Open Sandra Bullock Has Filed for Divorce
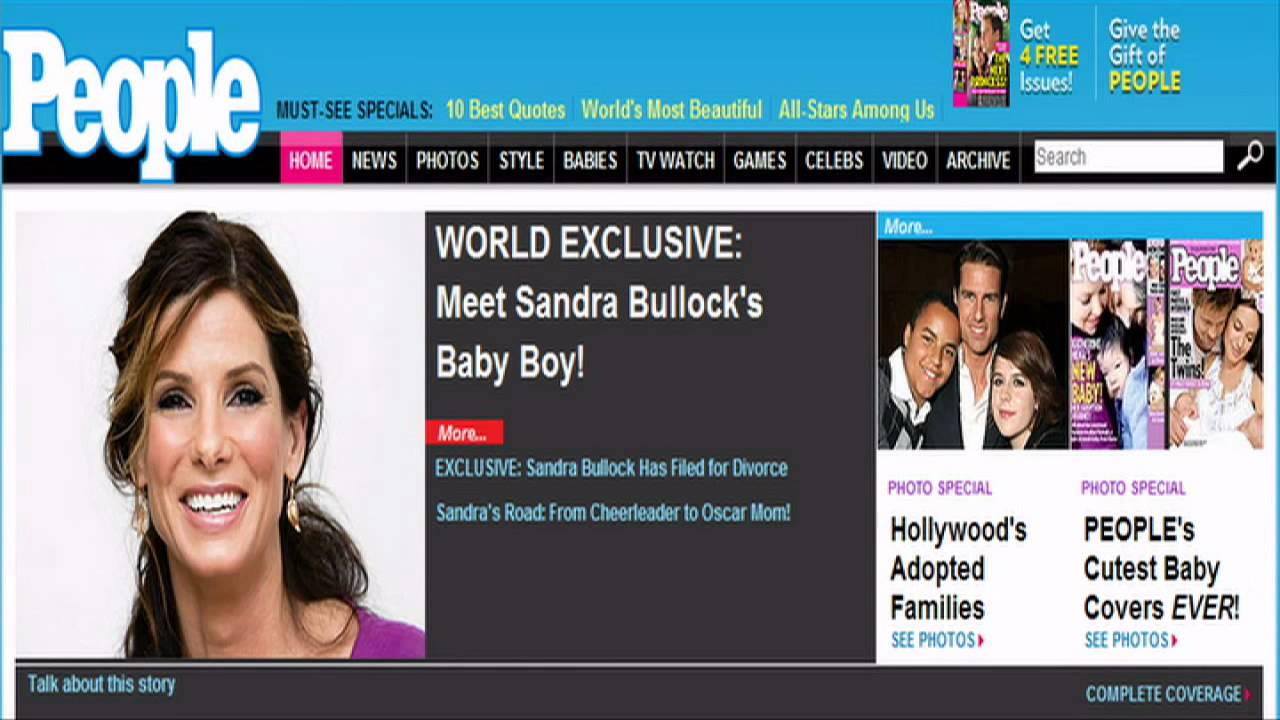This screenshot has width=1280, height=720. click(x=611, y=468)
